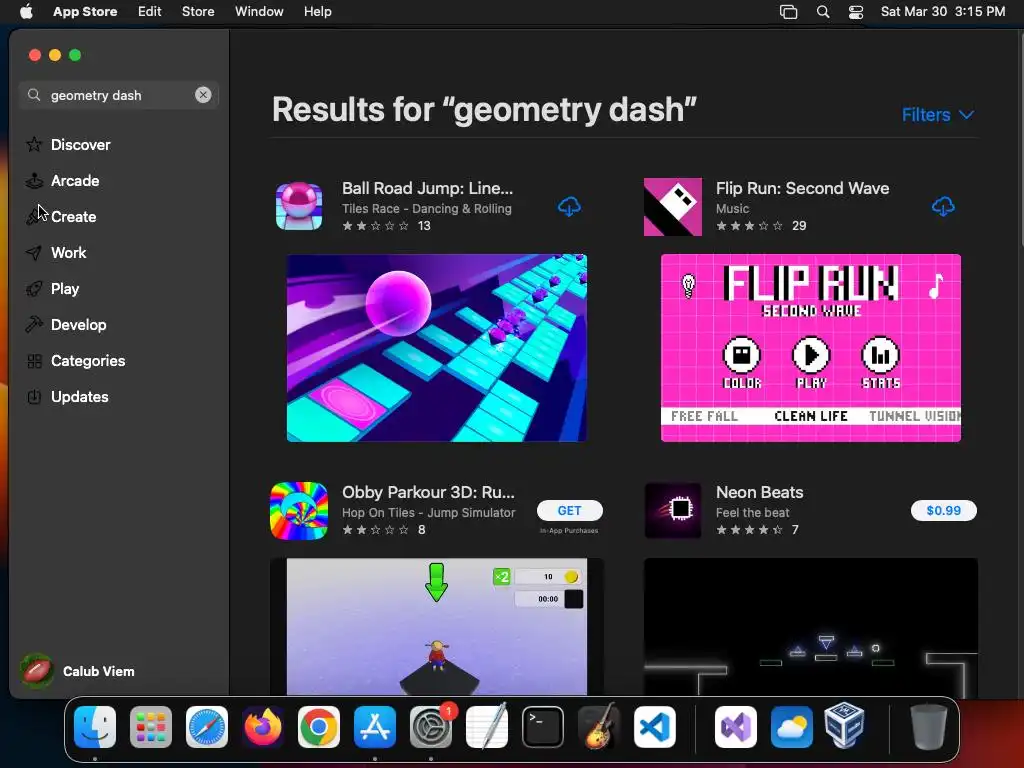Image resolution: width=1024 pixels, height=768 pixels.
Task: Buy Neon Beats for $0.99
Action: 944,511
